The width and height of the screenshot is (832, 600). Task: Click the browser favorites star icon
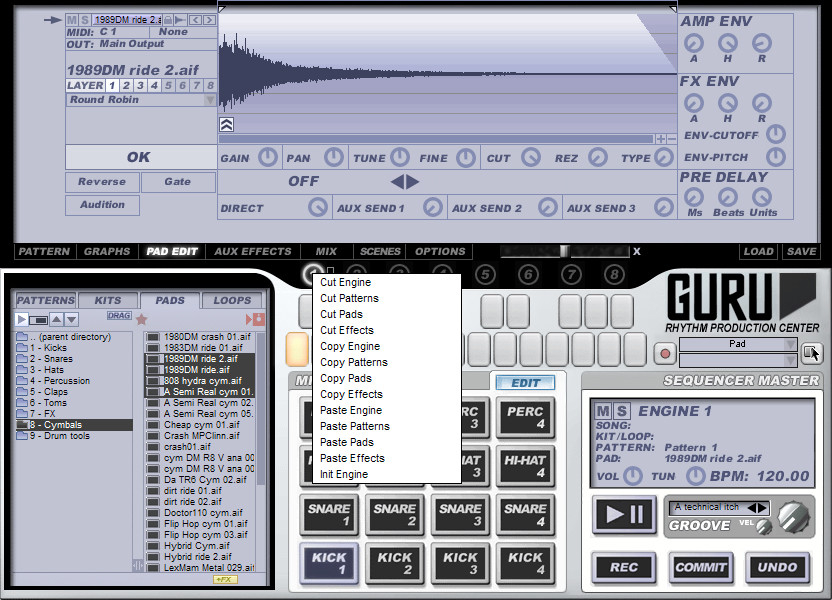click(x=141, y=319)
